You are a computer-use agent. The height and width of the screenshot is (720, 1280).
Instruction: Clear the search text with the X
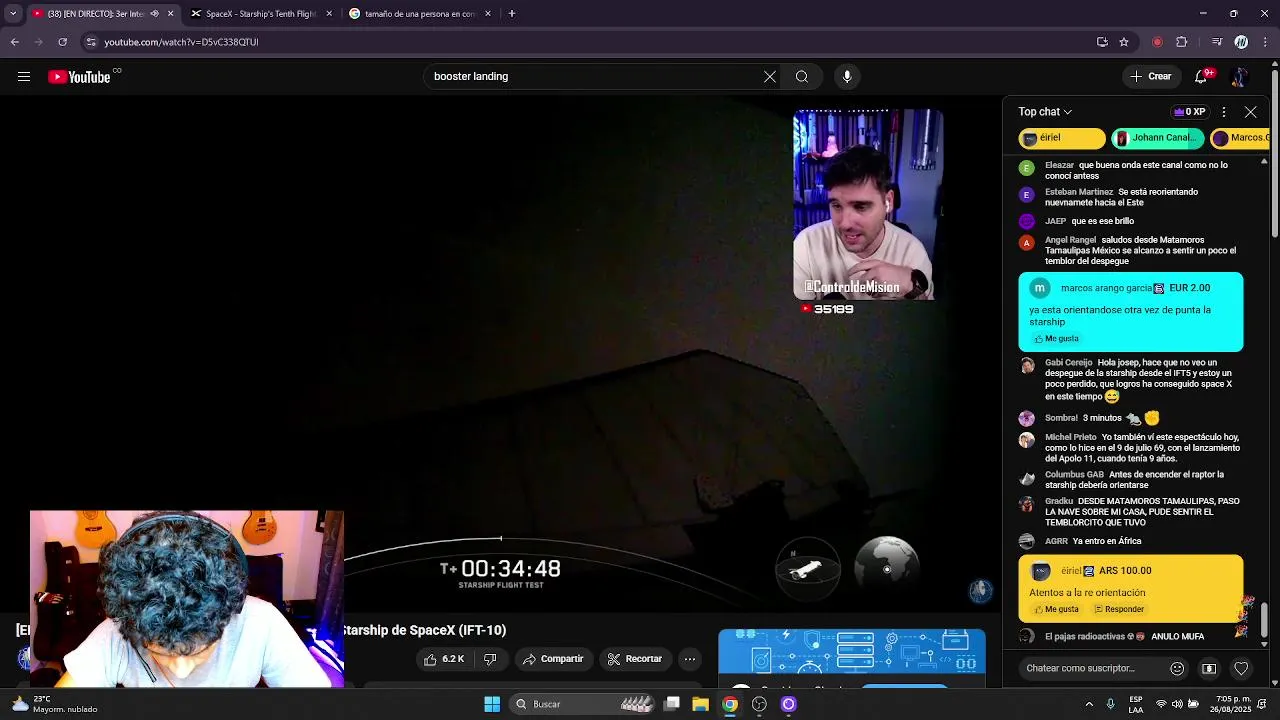point(770,77)
